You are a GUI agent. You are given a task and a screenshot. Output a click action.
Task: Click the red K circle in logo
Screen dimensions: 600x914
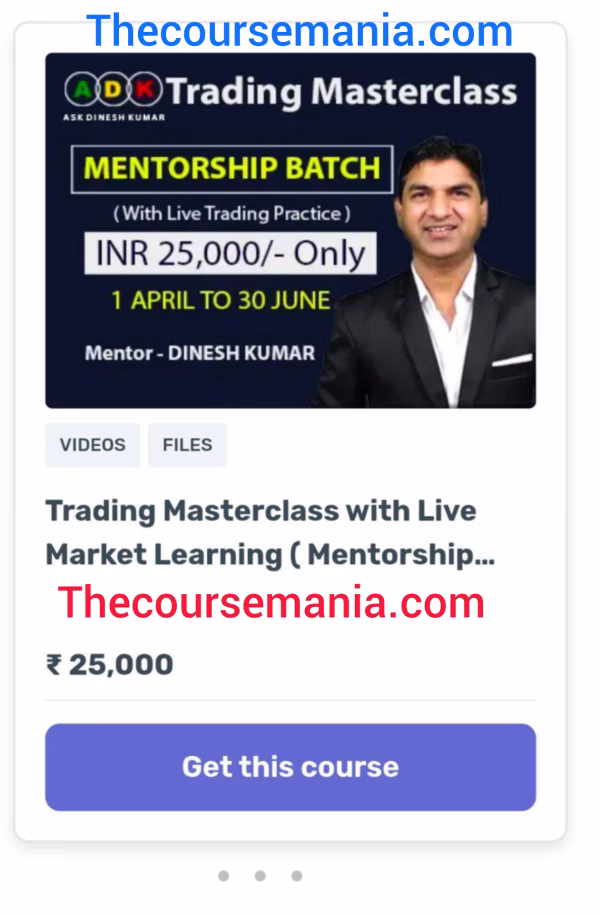[x=145, y=90]
